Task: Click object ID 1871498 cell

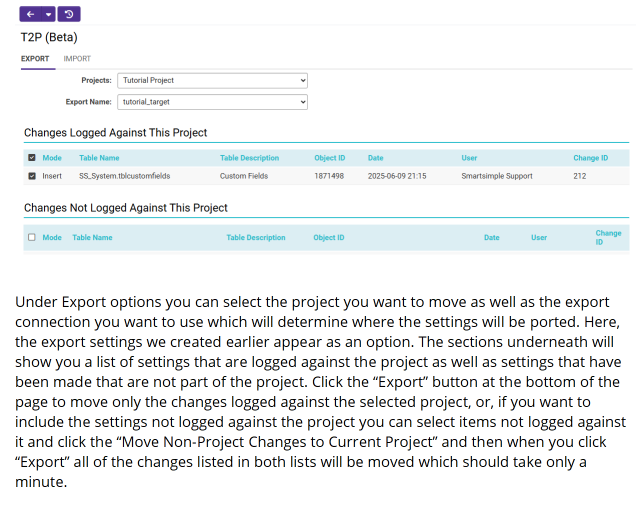Action: click(329, 176)
